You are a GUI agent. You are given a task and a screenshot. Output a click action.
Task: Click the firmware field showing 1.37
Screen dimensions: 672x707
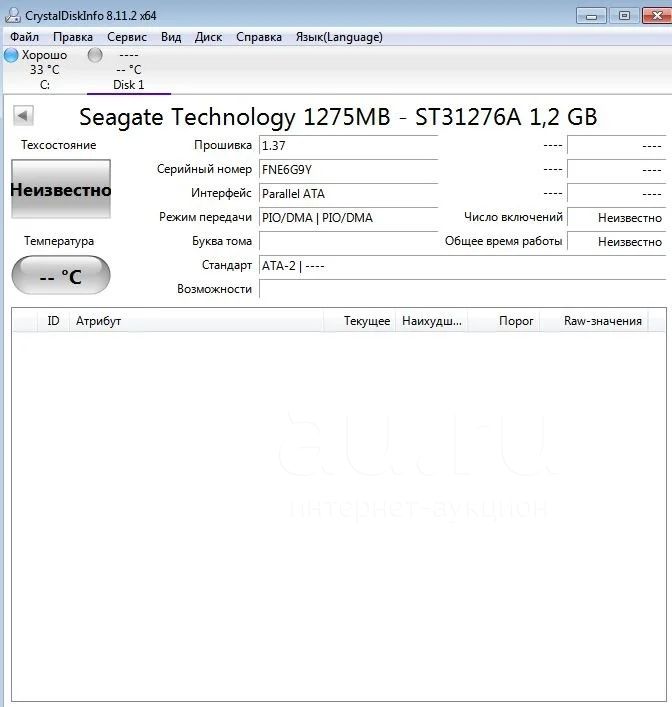click(x=348, y=146)
